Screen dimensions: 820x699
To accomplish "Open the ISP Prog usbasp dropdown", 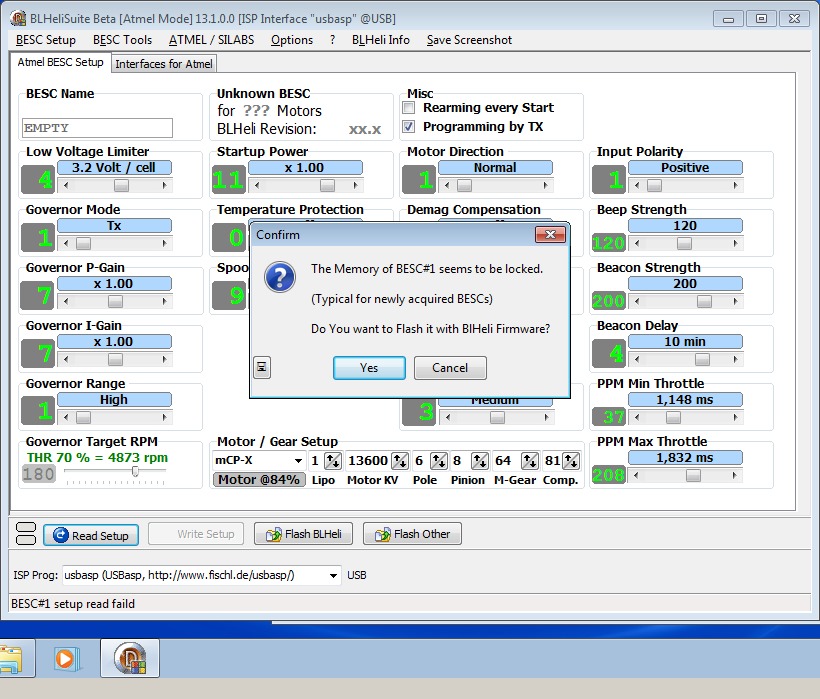I will pyautogui.click(x=333, y=576).
